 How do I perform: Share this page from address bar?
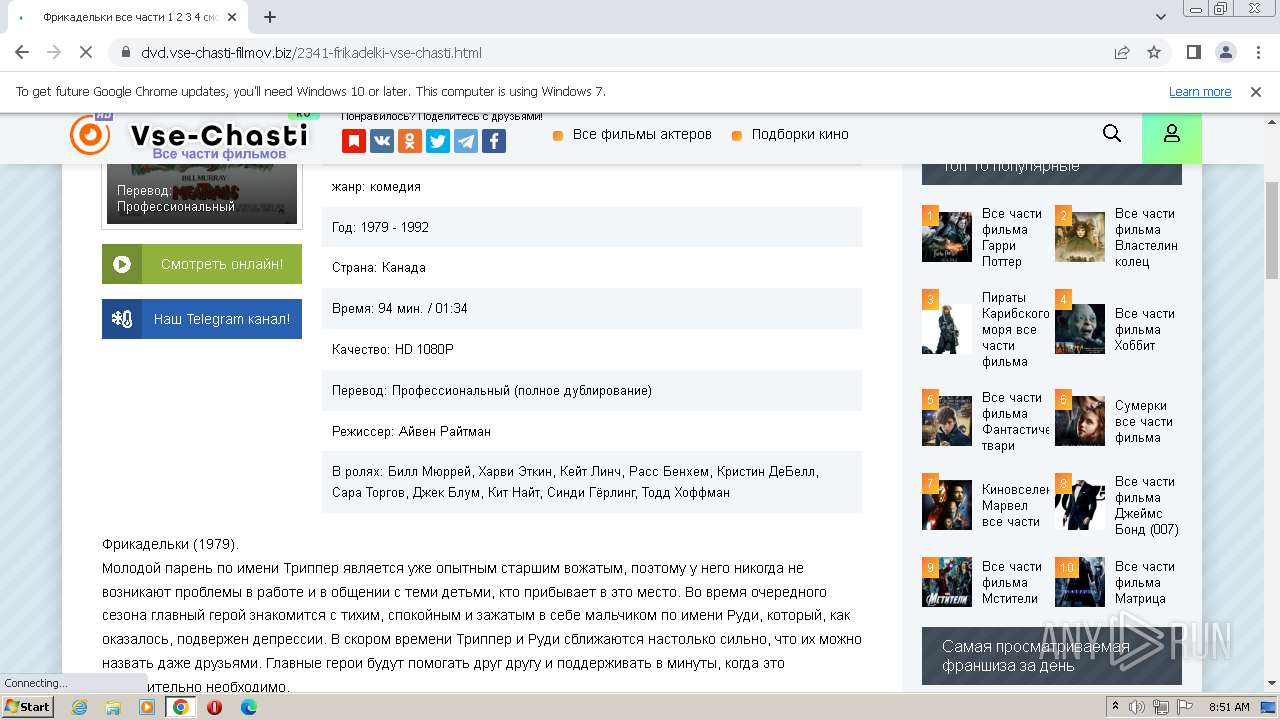(x=1122, y=52)
